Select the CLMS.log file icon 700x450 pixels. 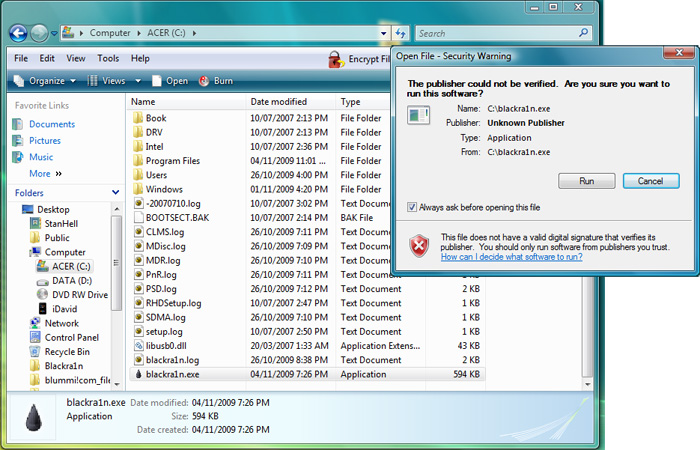138,232
